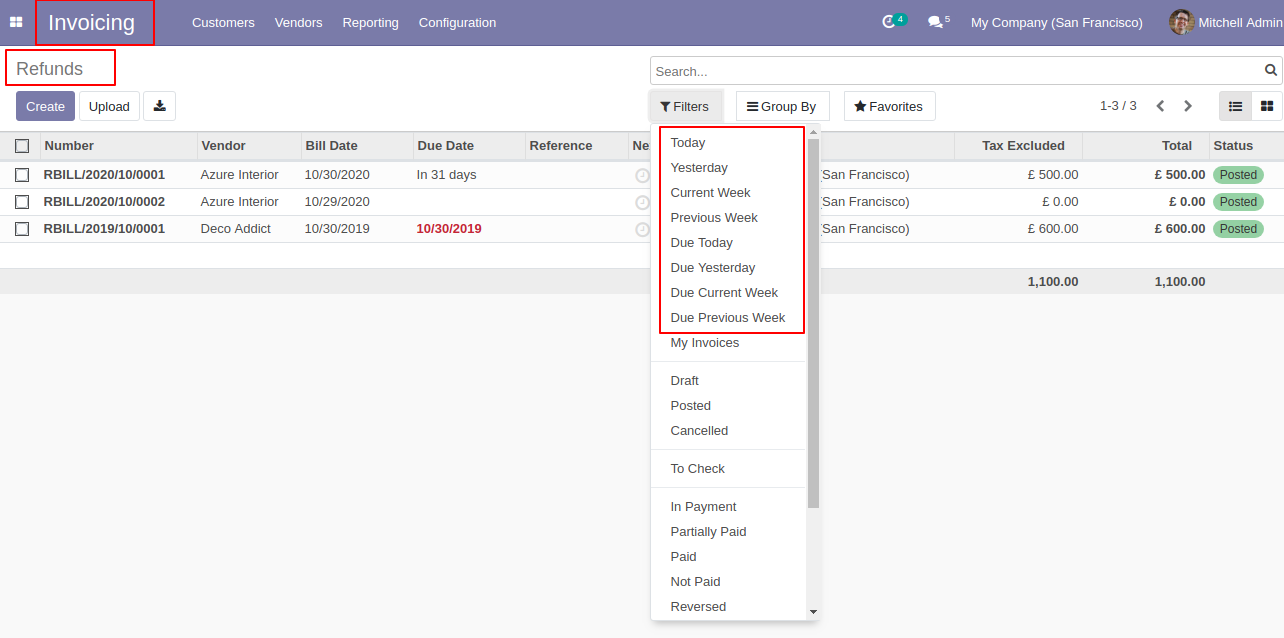The image size is (1284, 638).
Task: Click activity clock for RBILL/2019/10/0001
Action: [x=642, y=229]
